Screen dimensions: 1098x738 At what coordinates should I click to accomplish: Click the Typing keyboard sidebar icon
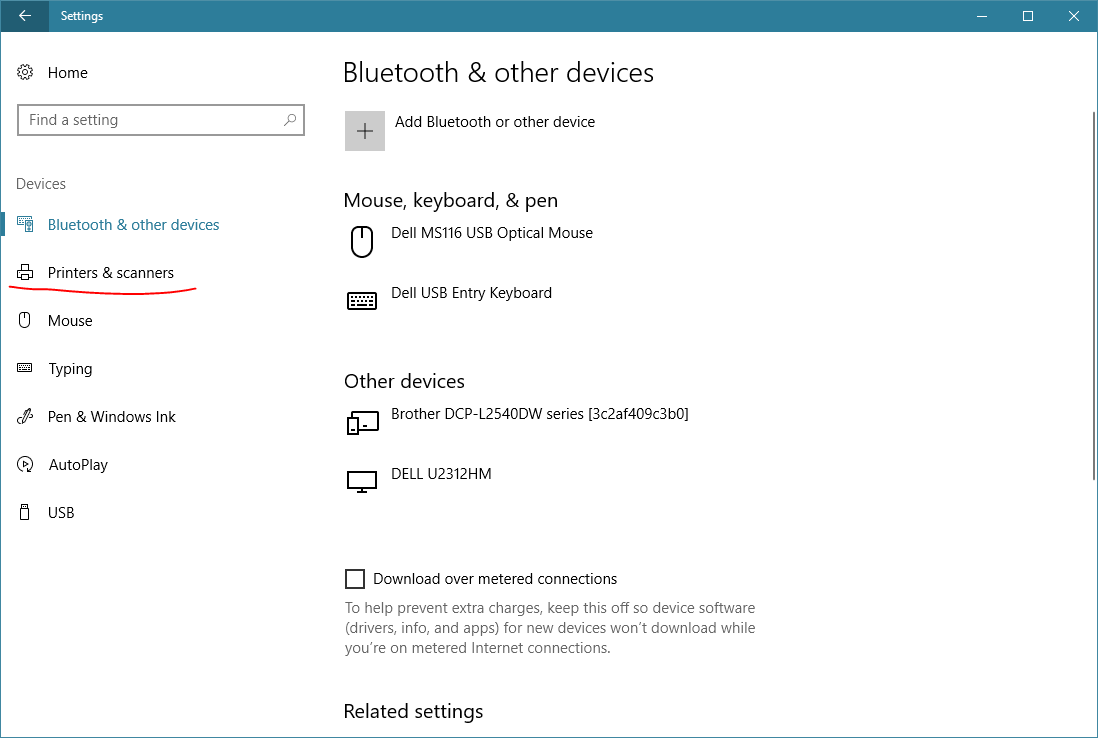(25, 368)
